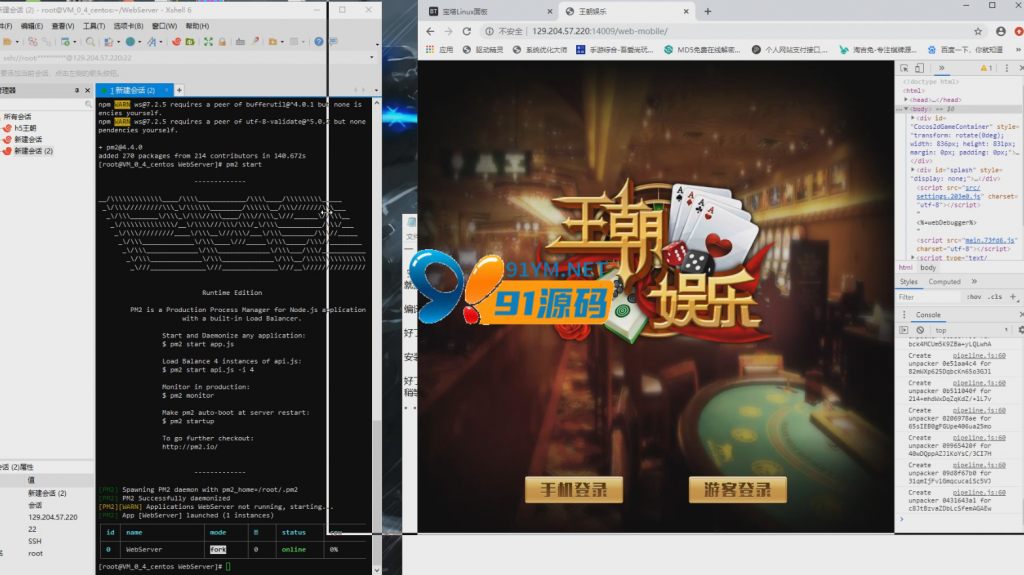
Task: Click the chat bubble icon in Xshell toolbar
Action: (333, 42)
